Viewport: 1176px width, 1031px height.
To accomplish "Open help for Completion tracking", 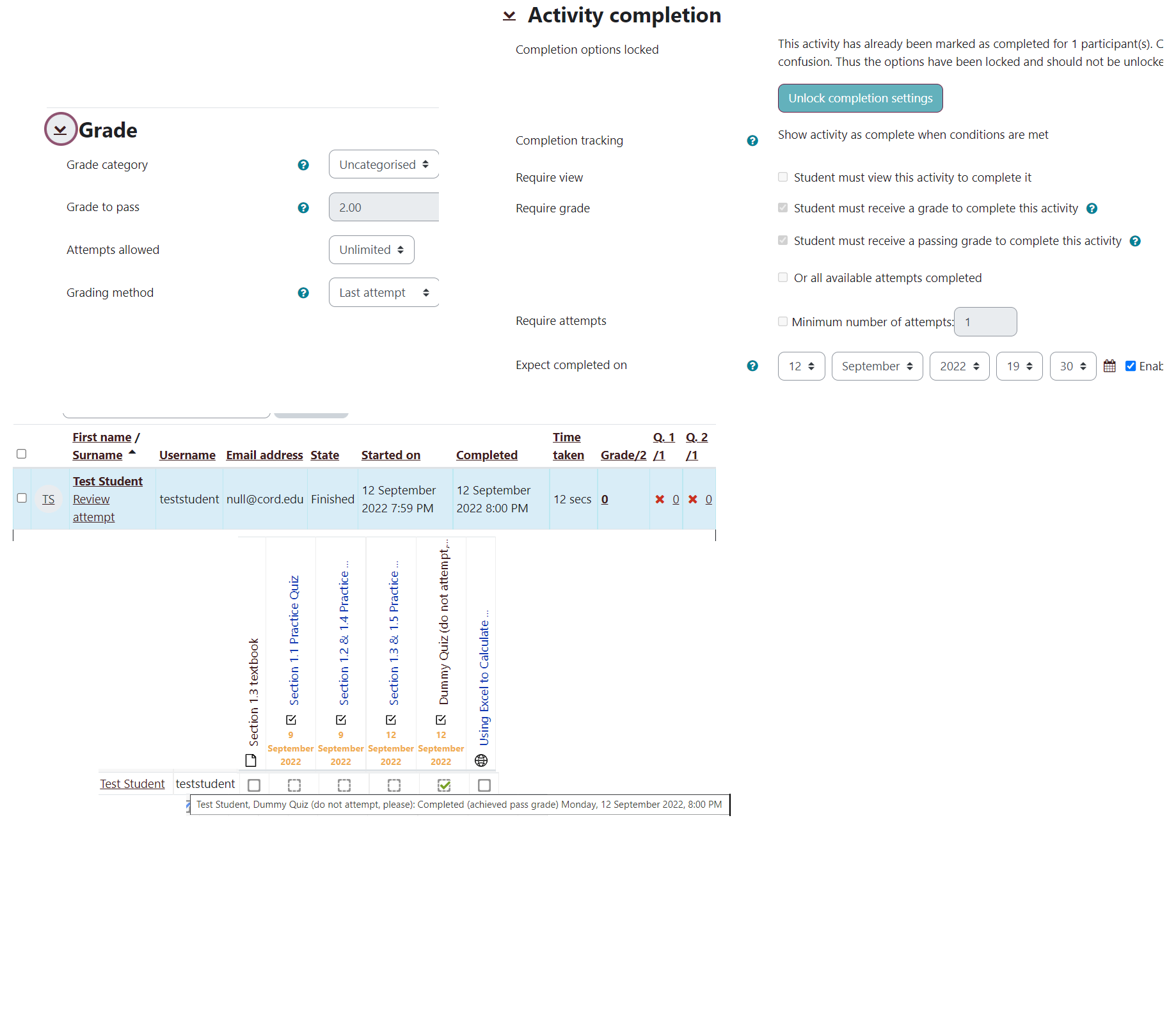I will 752,141.
